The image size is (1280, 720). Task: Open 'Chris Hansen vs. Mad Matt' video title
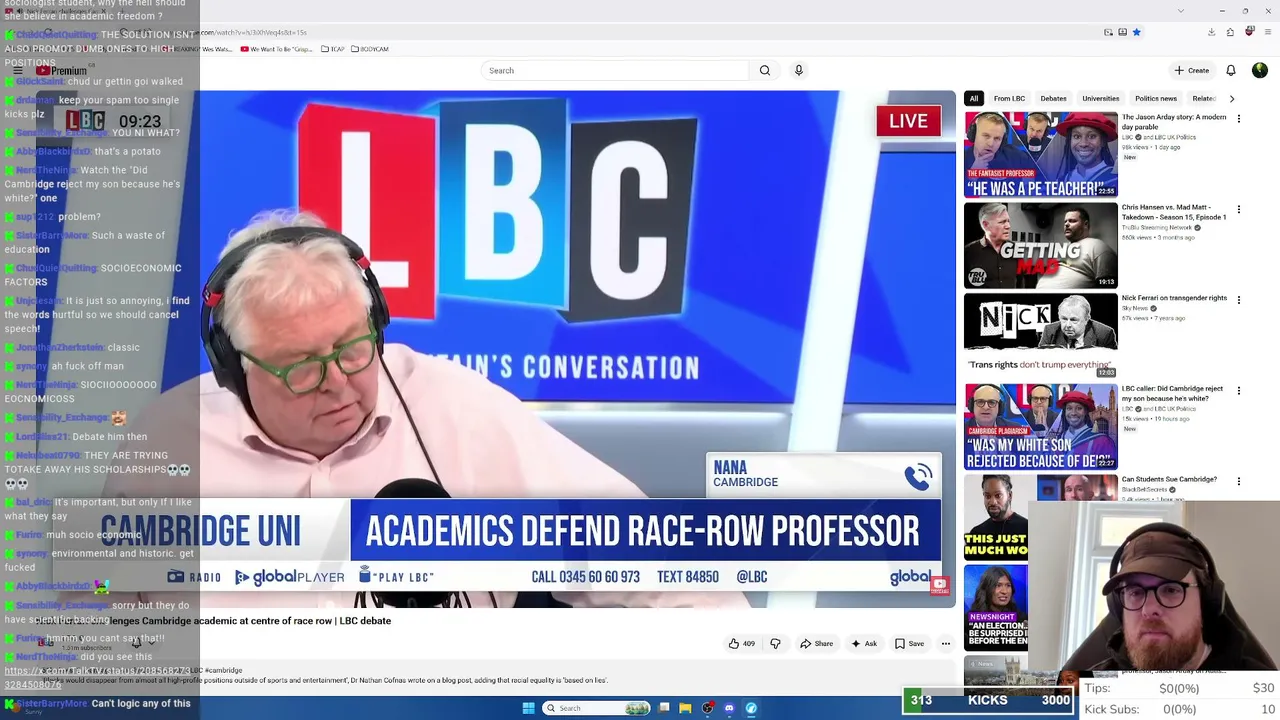pos(1173,212)
